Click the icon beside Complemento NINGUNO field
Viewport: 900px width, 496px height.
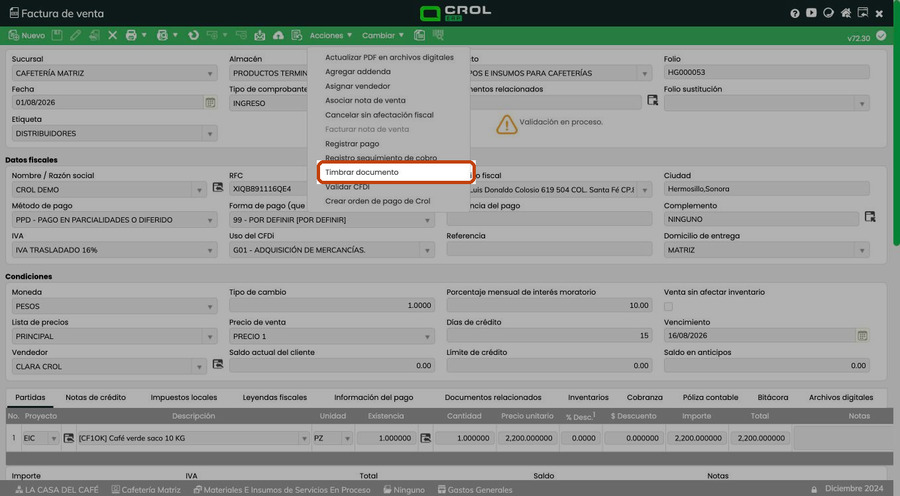[870, 216]
